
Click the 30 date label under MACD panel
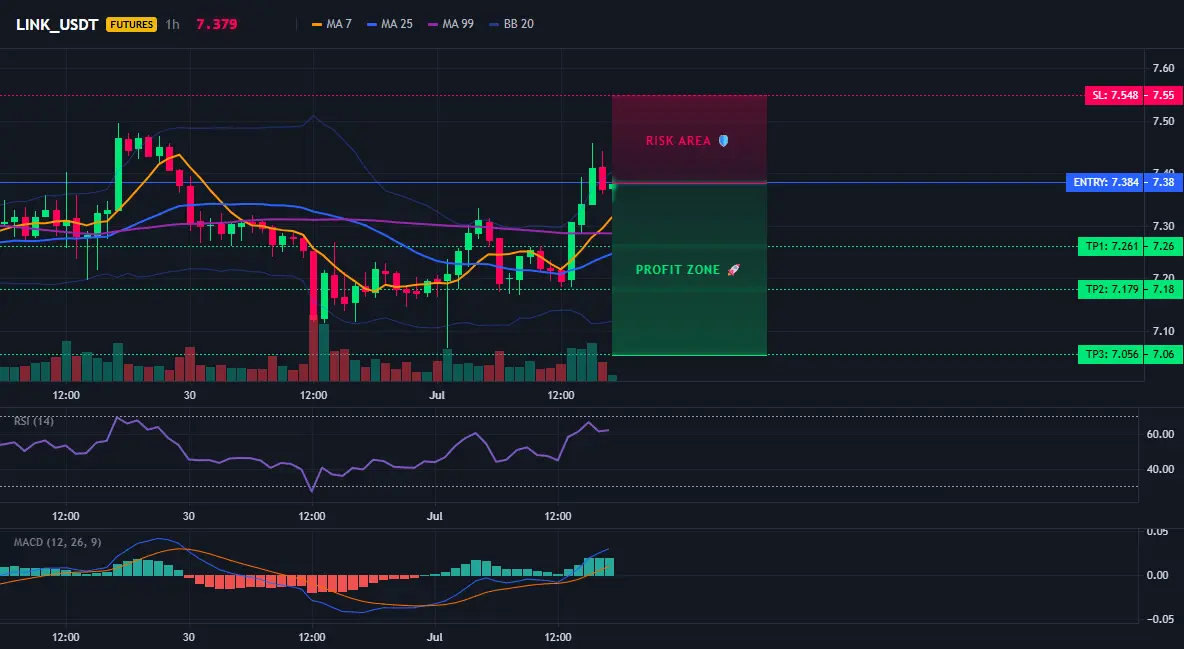[x=189, y=637]
